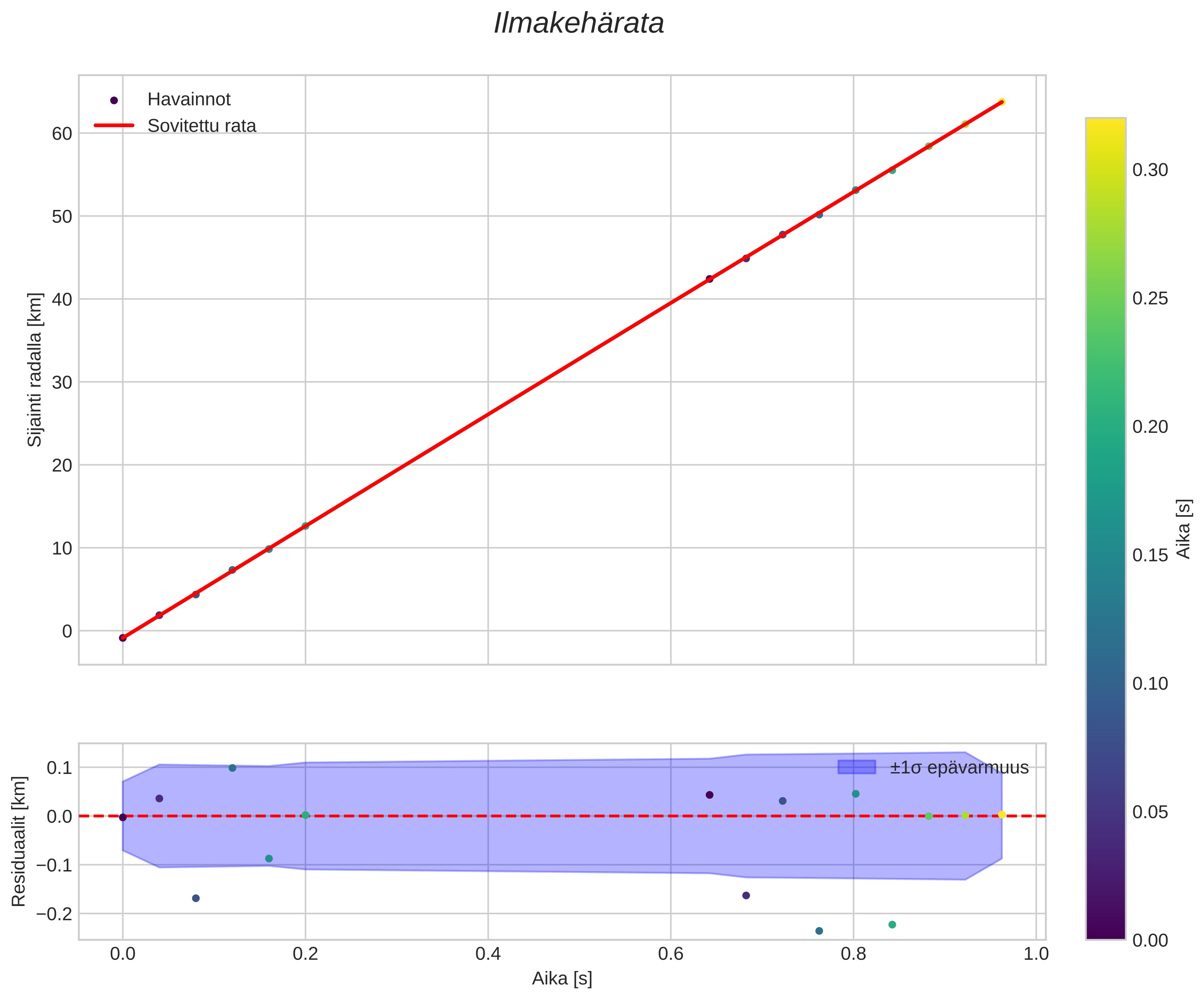Click the first observation point at time 0.0
This screenshot has width=1204, height=999.
coord(123,638)
